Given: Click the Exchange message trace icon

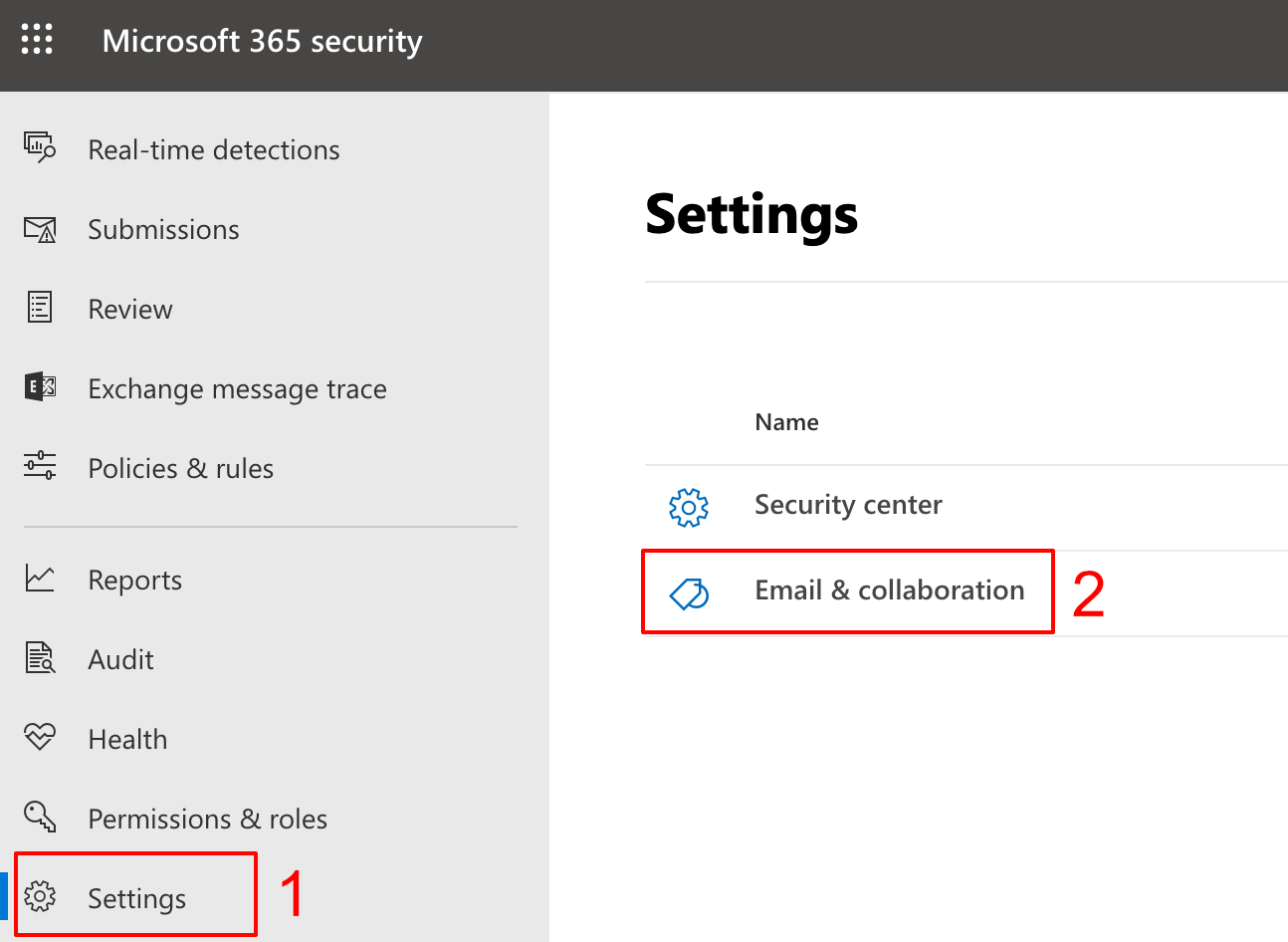Looking at the screenshot, I should [x=40, y=386].
